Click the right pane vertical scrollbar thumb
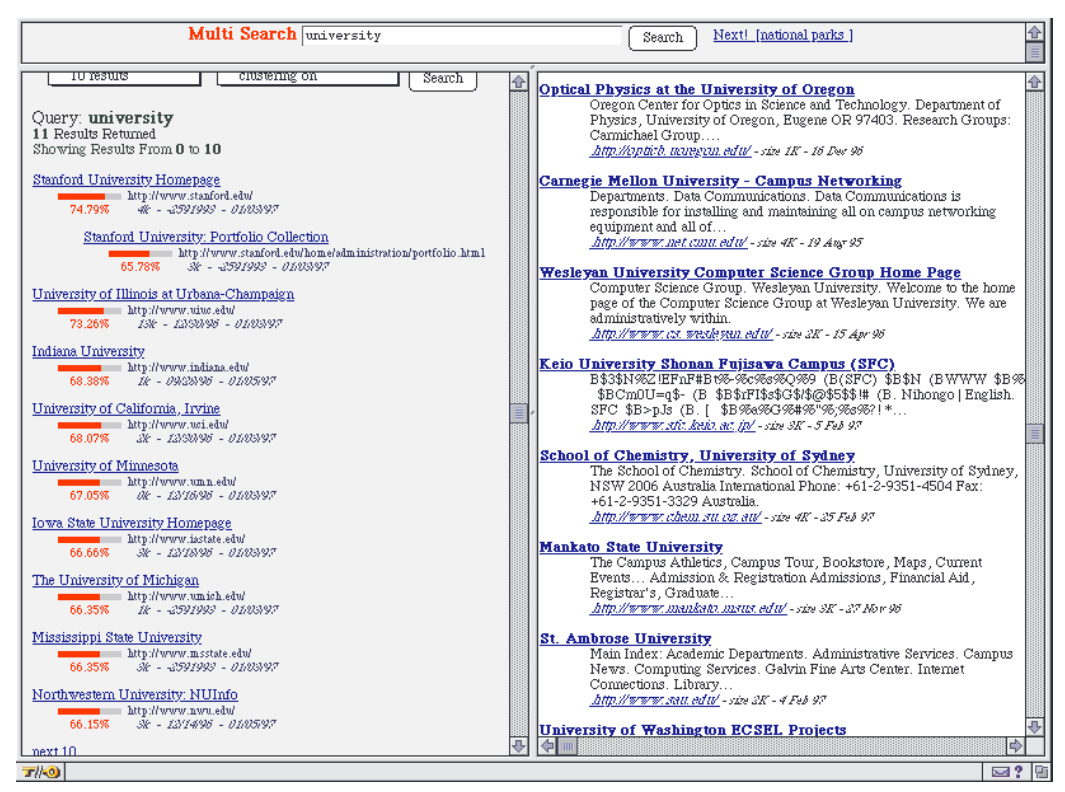Image resolution: width=1065 pixels, height=792 pixels. 1034,434
